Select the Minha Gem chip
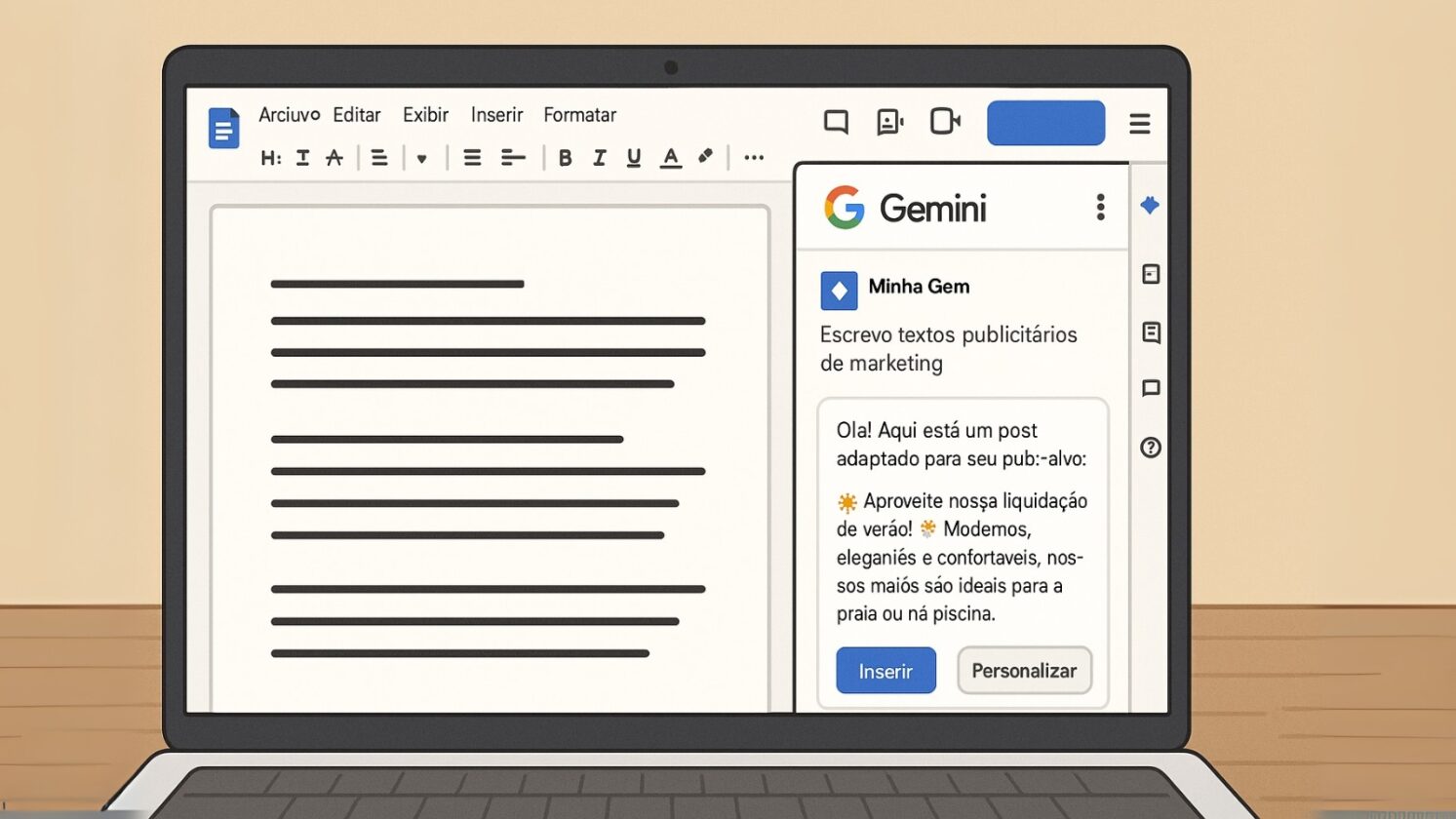The height and width of the screenshot is (819, 1456). point(894,288)
